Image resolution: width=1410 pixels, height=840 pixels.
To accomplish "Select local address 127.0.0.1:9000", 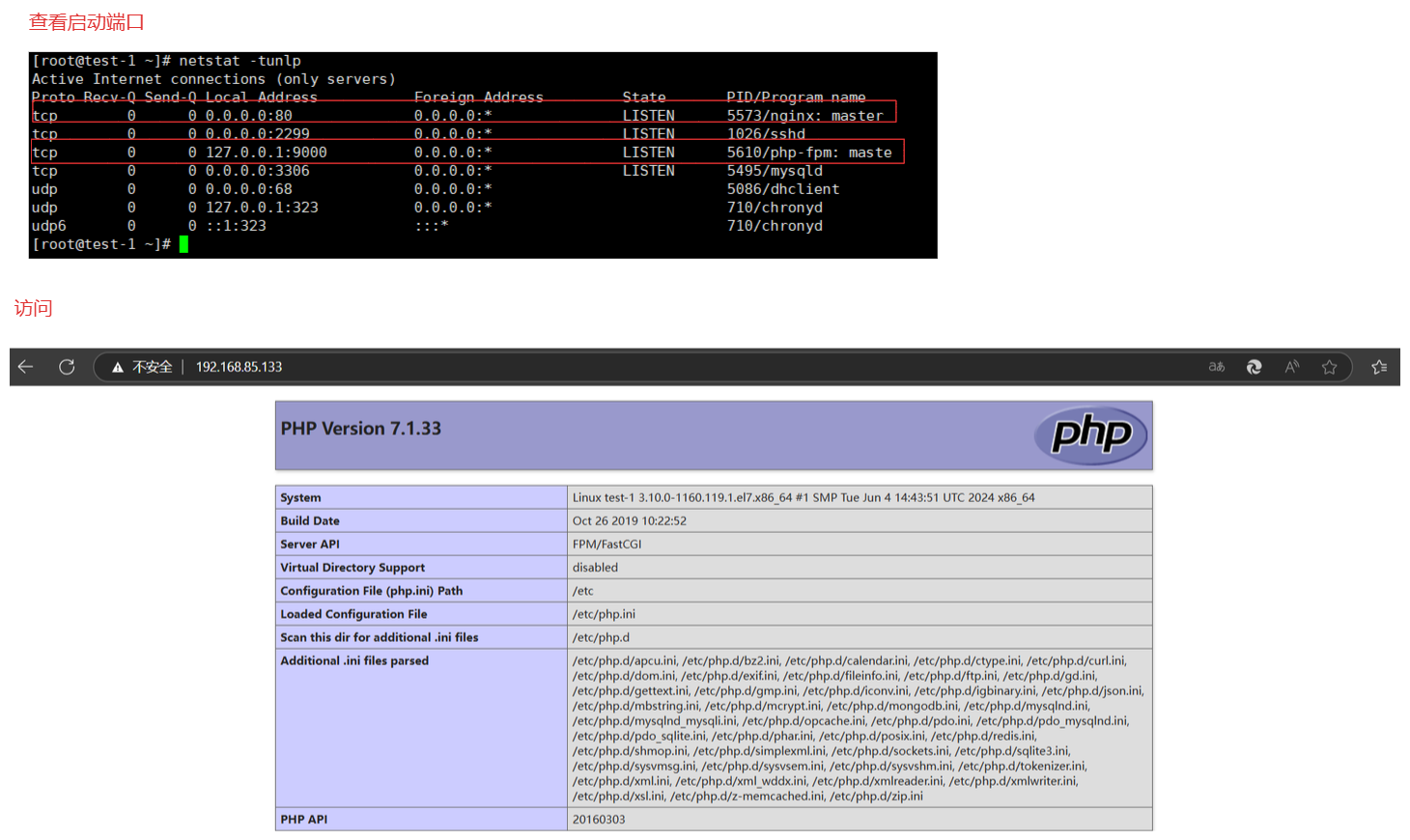I will [x=266, y=153].
